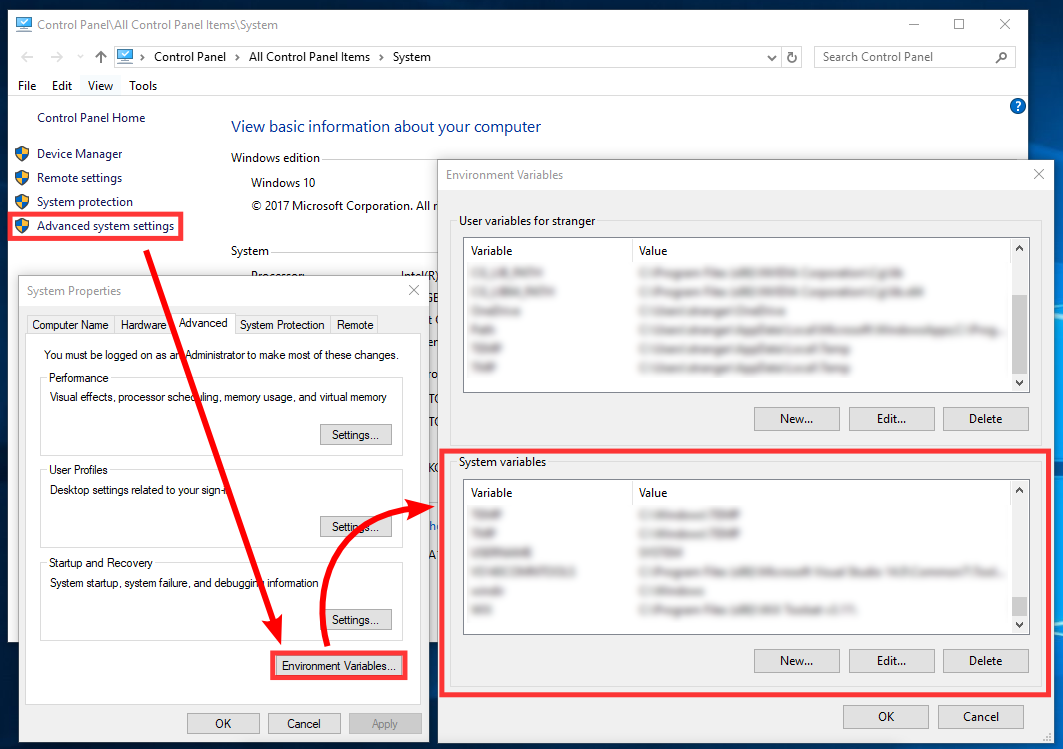The image size is (1063, 749).
Task: Sort user variables by Value column header
Action: (820, 251)
